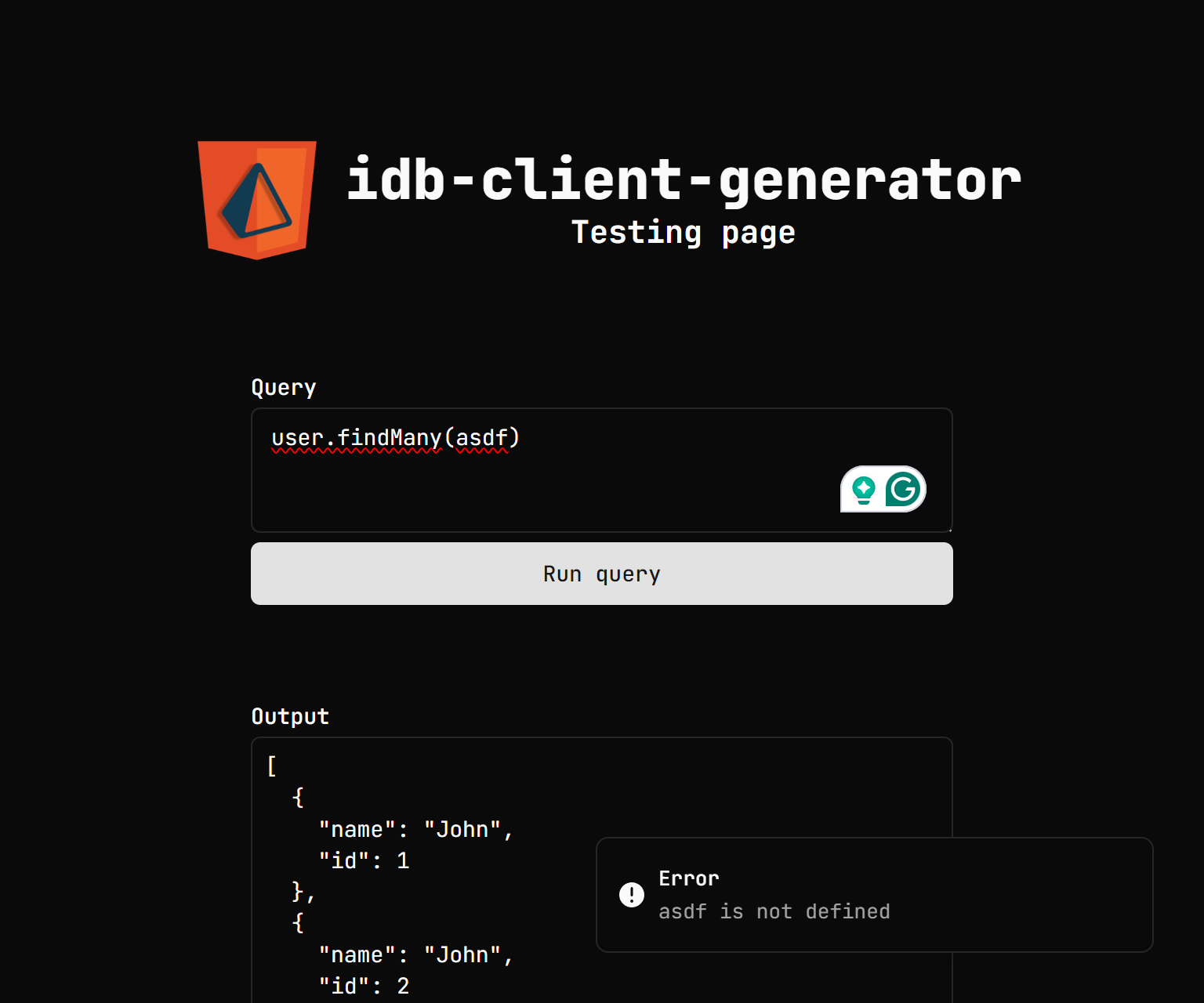The width and height of the screenshot is (1204, 1003).
Task: Click the '"id": 1' output line
Action: pyautogui.click(x=364, y=861)
